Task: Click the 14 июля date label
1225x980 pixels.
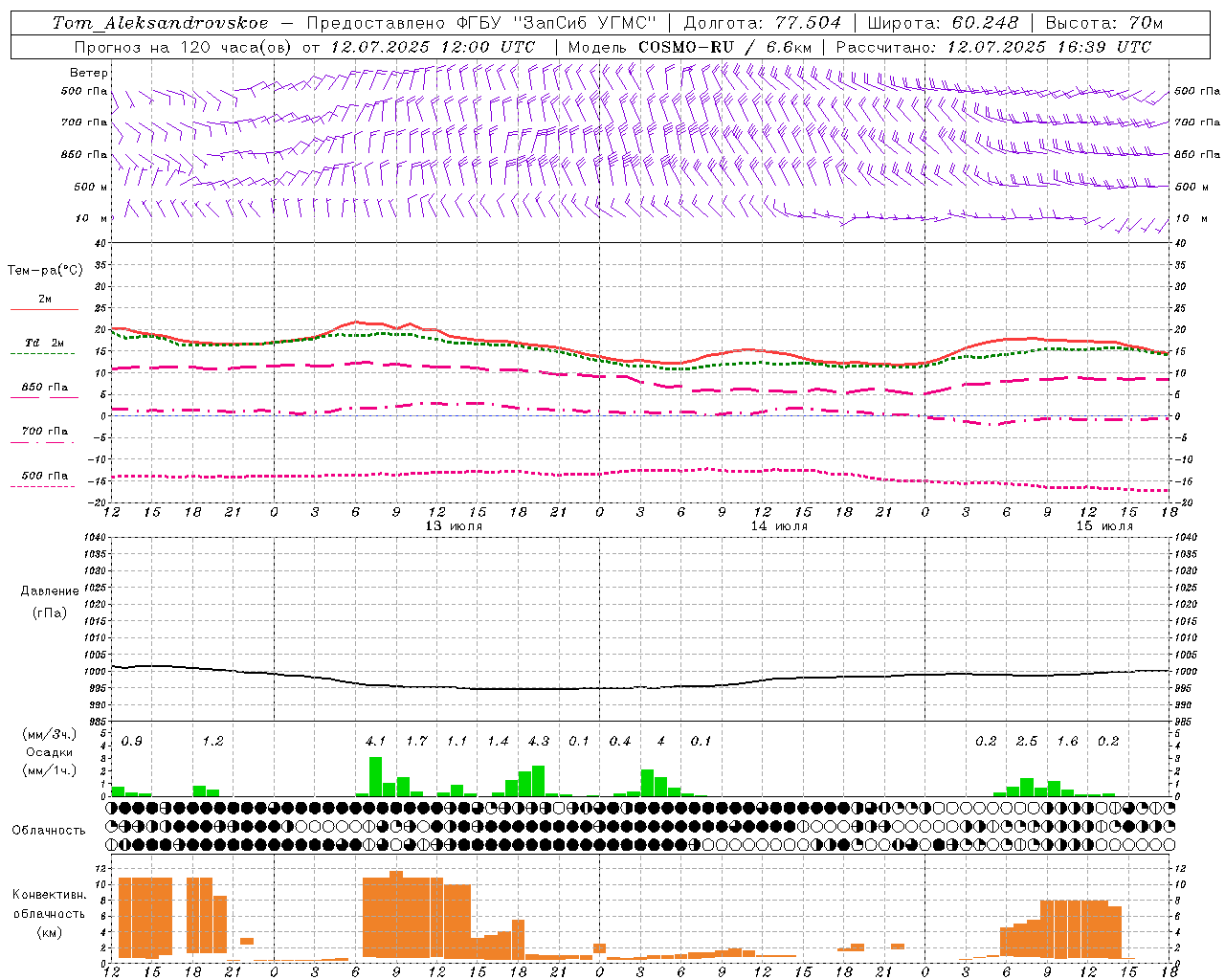Action: 779,526
